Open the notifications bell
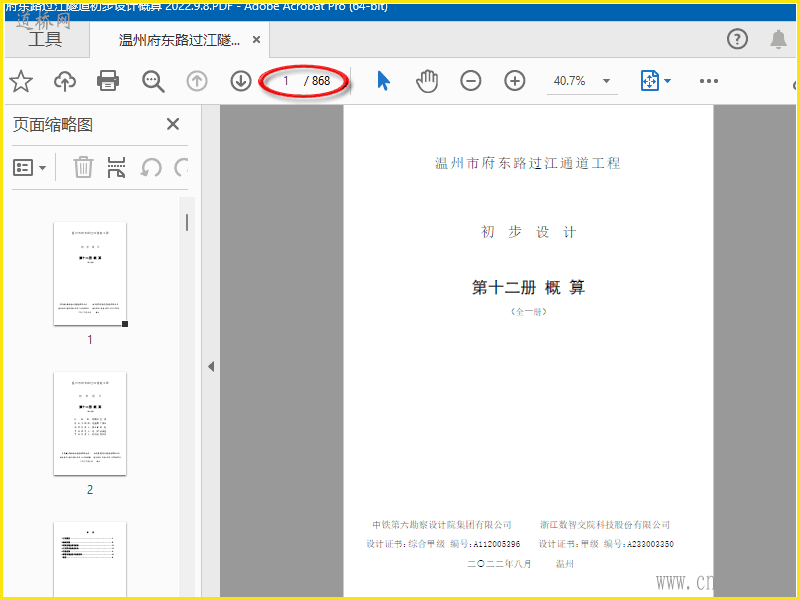The image size is (800, 600). coord(778,39)
